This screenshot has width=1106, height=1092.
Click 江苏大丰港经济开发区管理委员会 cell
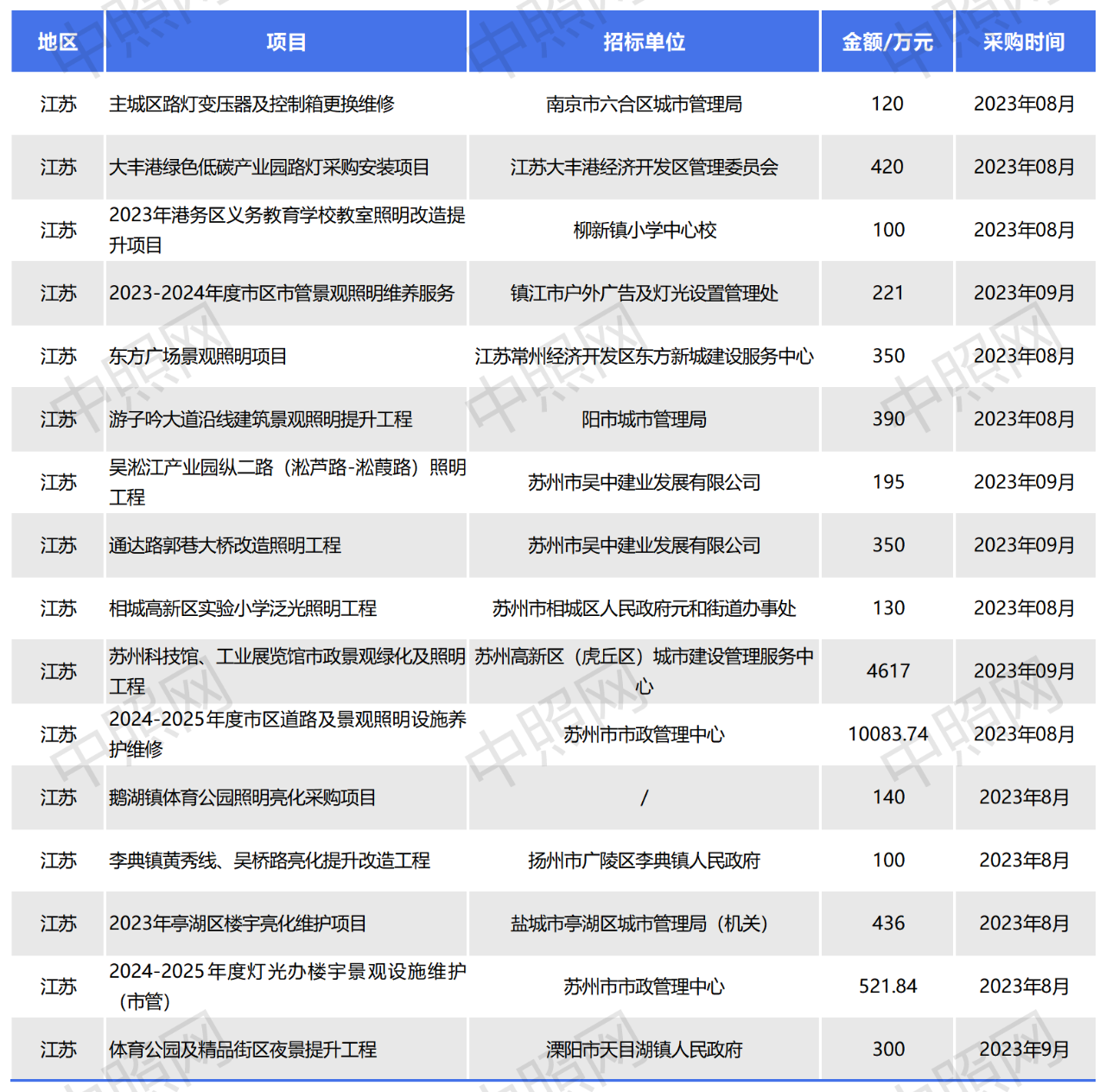tap(644, 167)
